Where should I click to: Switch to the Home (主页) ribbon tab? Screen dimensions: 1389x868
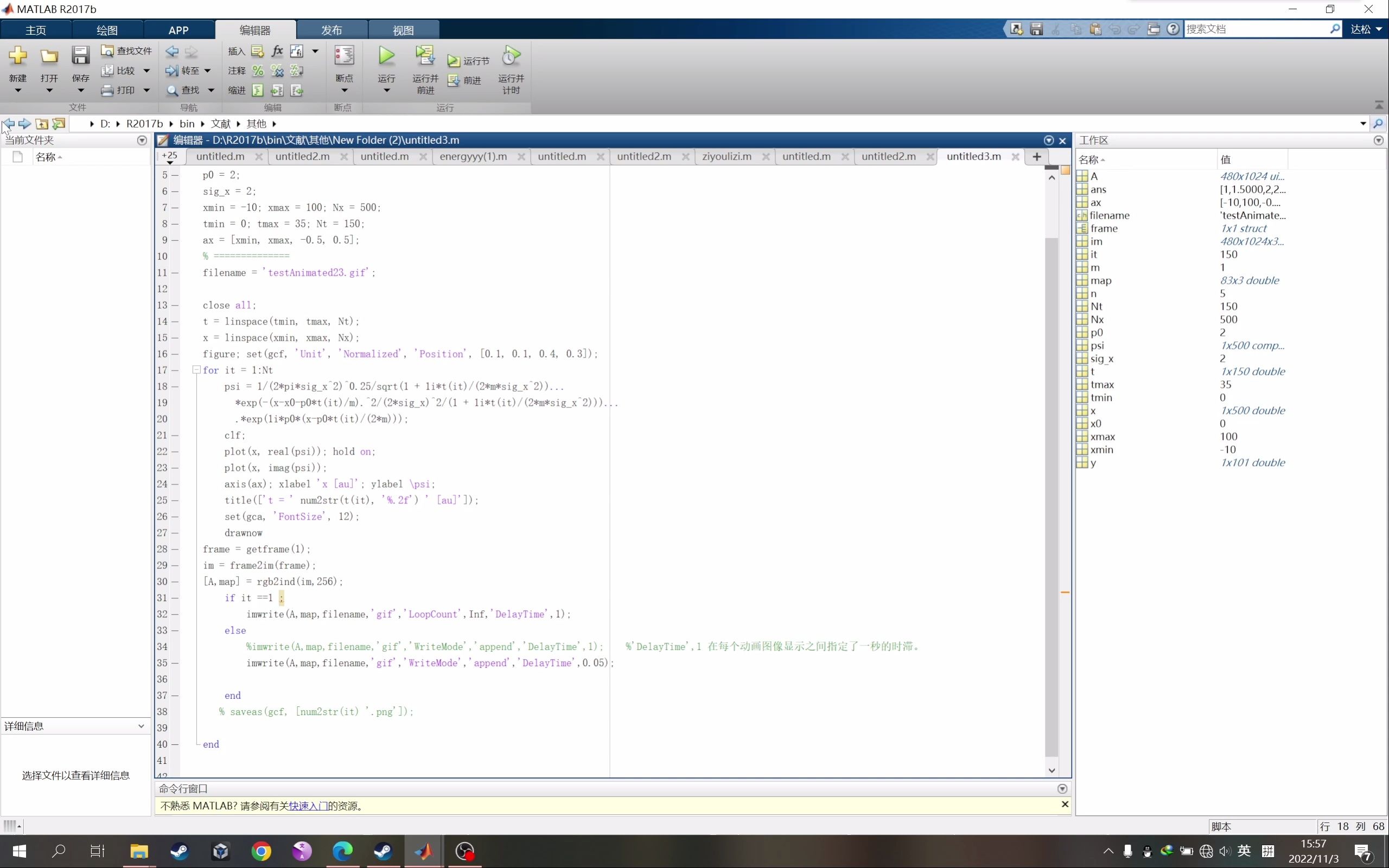tap(36, 30)
